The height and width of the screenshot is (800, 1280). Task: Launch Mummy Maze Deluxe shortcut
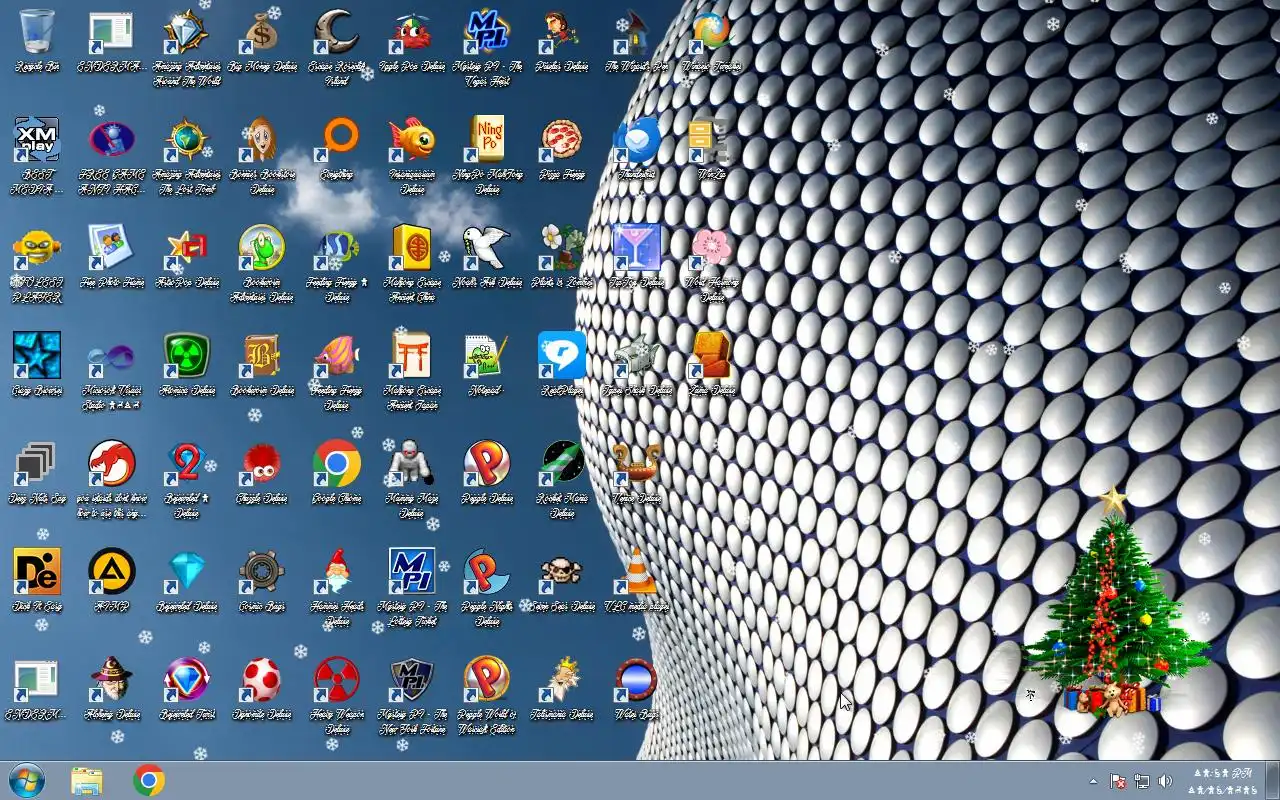(x=412, y=464)
